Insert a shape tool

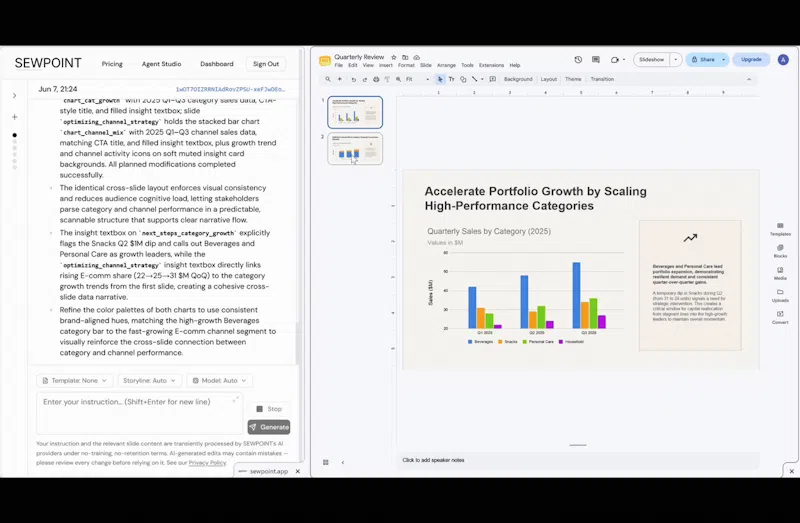point(463,79)
